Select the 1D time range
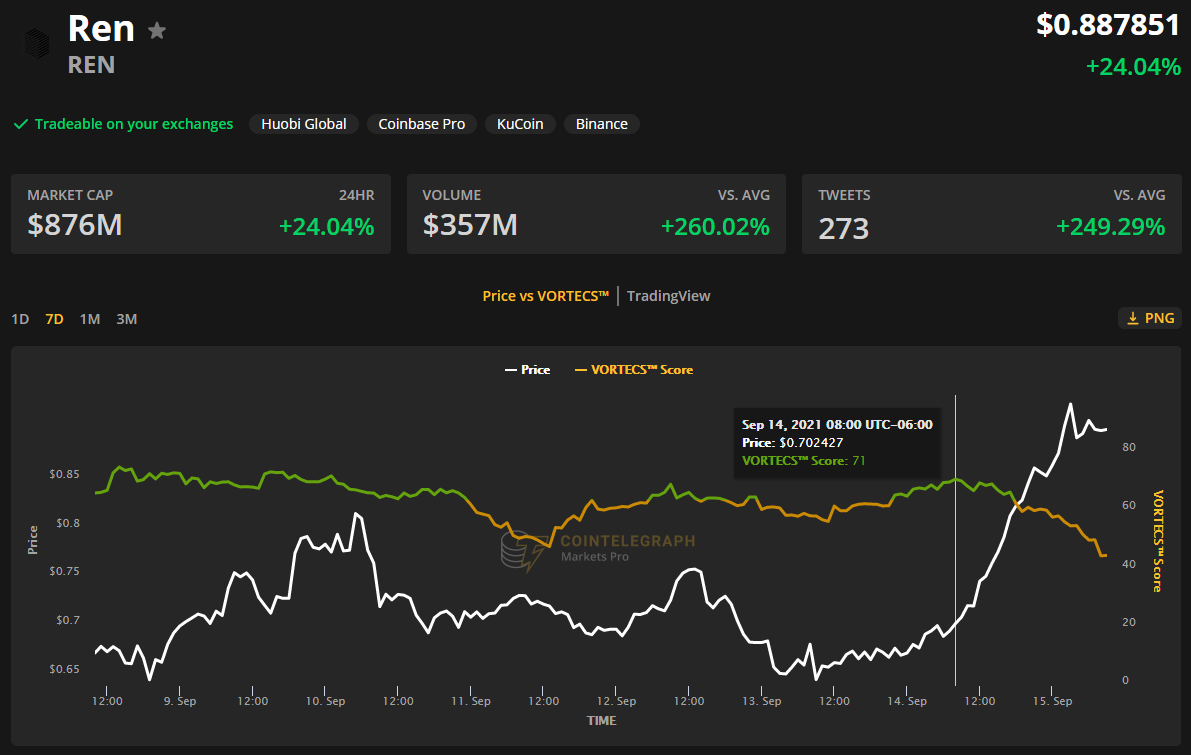This screenshot has height=755, width=1191. click(20, 319)
